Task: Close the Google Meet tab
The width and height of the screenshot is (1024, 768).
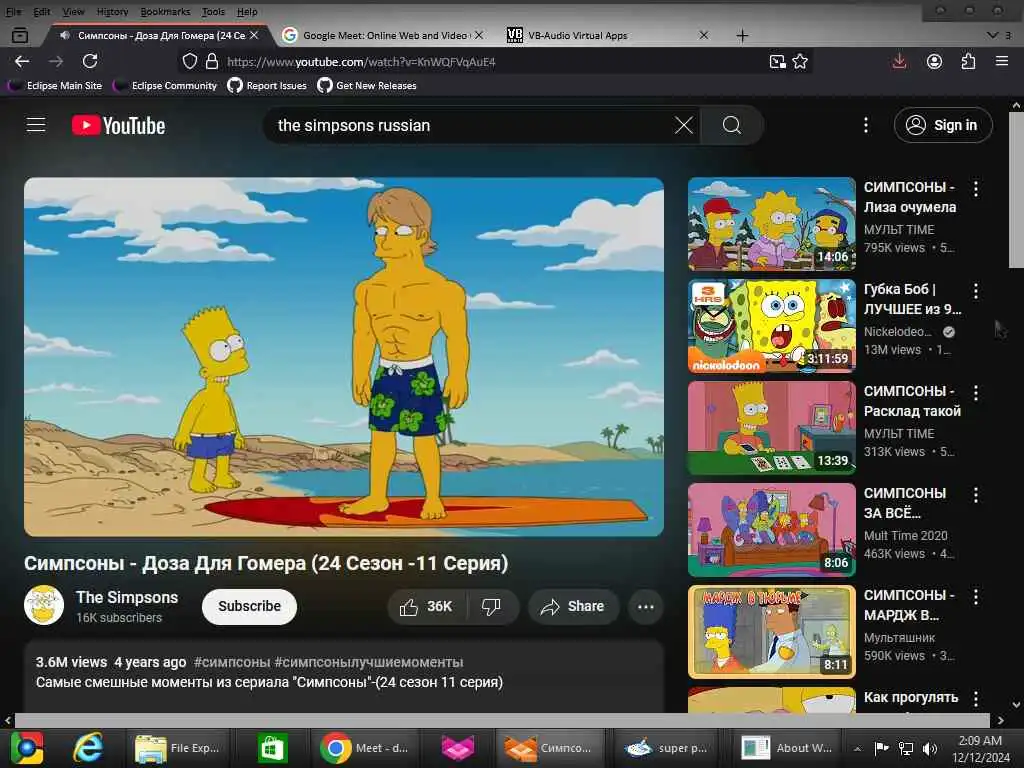Action: [479, 35]
